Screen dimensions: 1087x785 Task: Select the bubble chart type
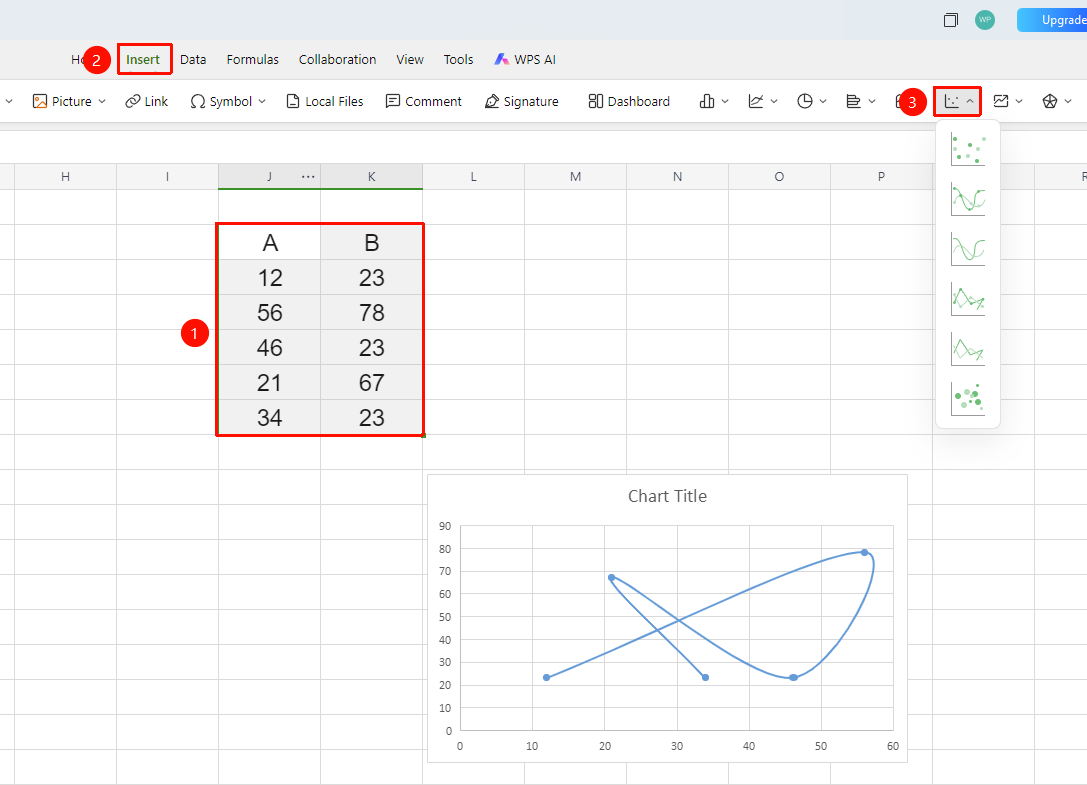[968, 399]
